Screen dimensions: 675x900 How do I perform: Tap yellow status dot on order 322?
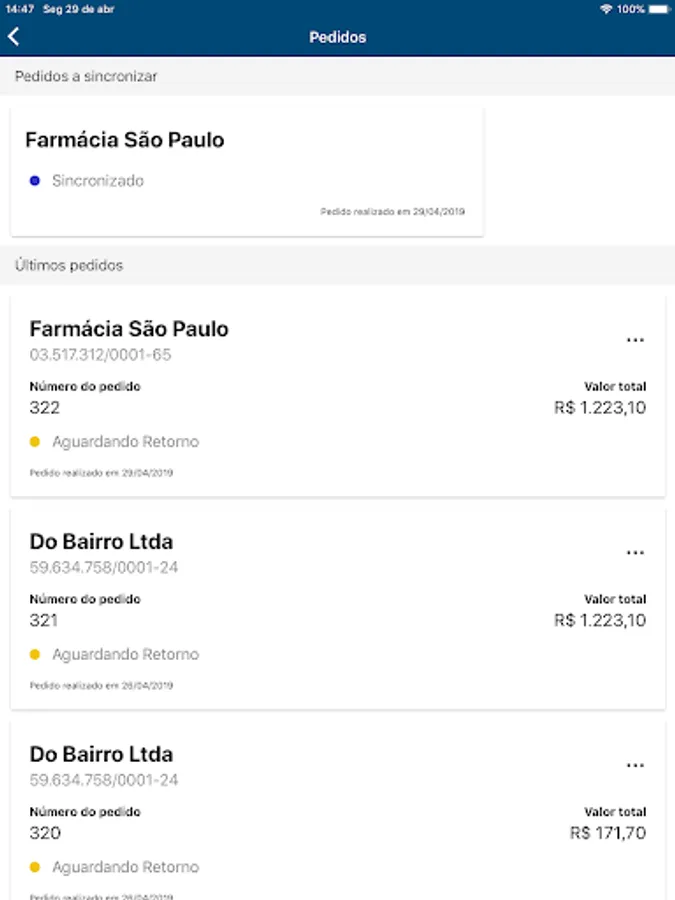pyautogui.click(x=35, y=442)
